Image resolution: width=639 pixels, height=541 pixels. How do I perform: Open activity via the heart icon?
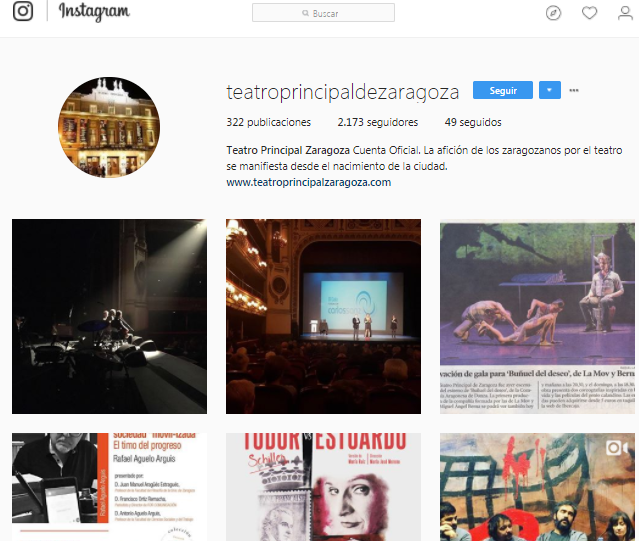click(x=589, y=13)
